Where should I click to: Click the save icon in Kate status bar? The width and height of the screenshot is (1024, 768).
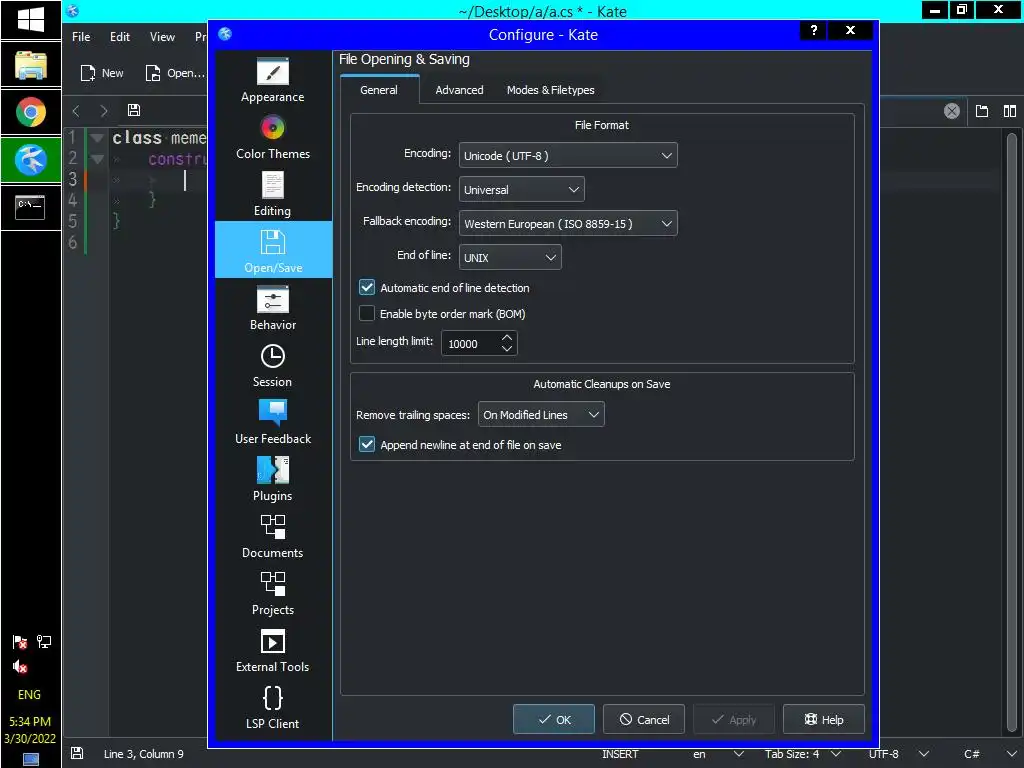(77, 753)
